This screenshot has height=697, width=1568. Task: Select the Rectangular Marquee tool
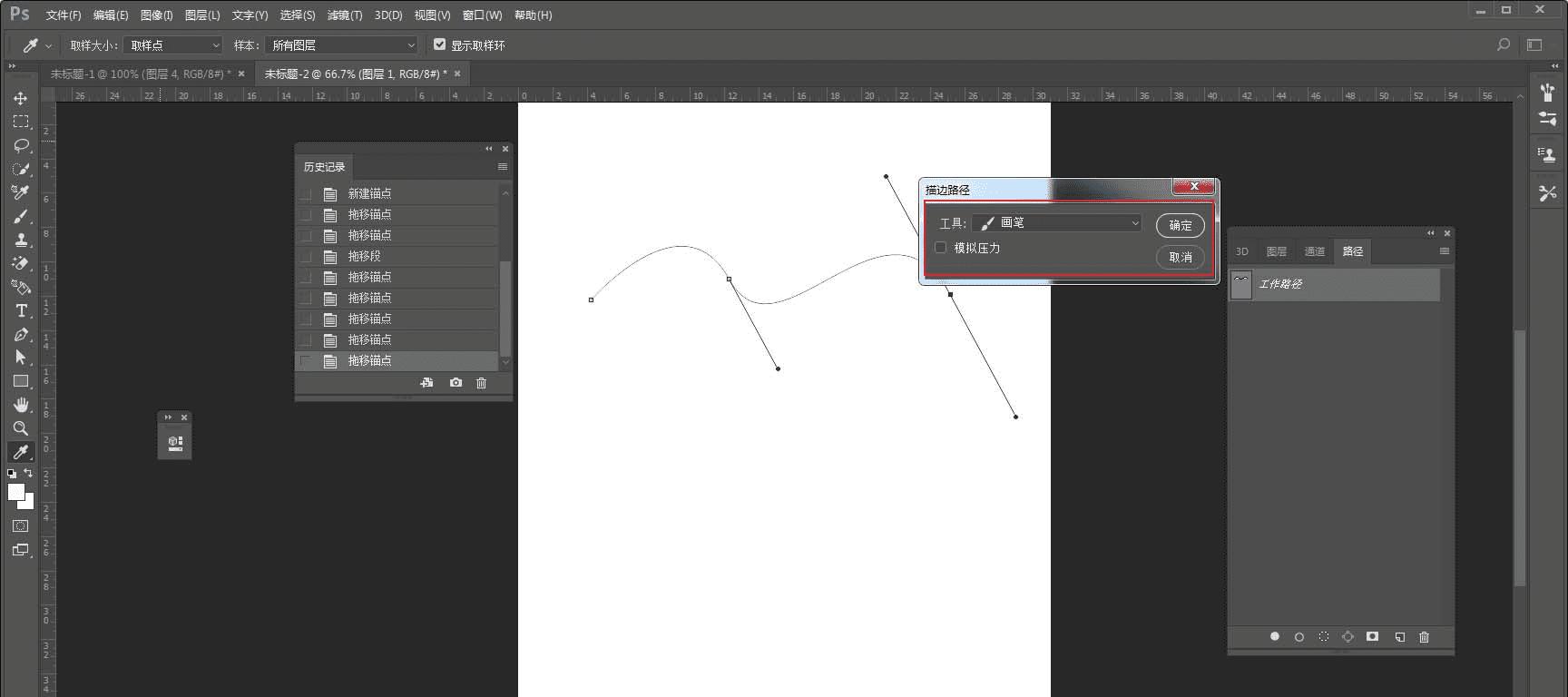pyautogui.click(x=21, y=122)
